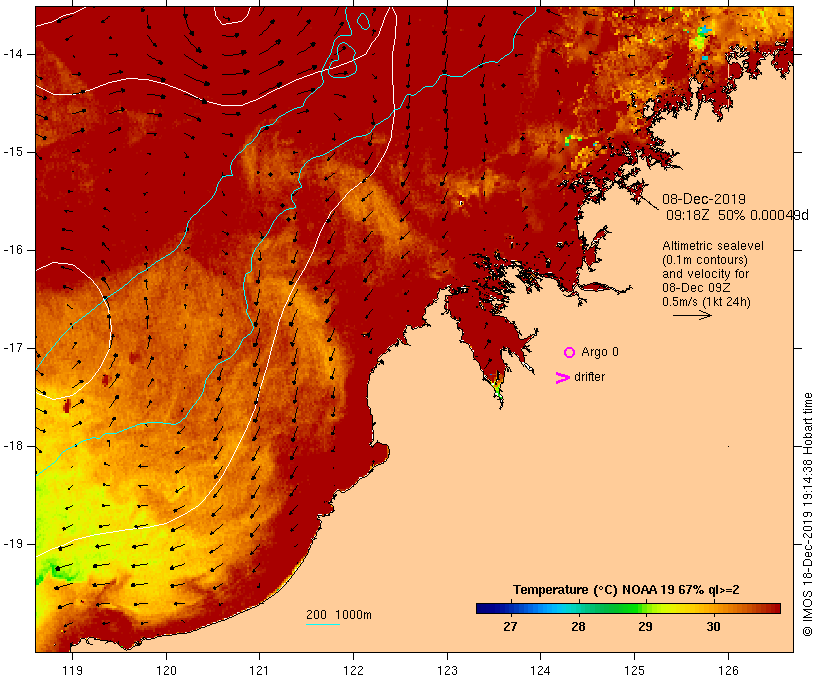Viewport: 820px width, 680px height.
Task: Click the 28 value on the temperature scale
Action: coord(578,627)
